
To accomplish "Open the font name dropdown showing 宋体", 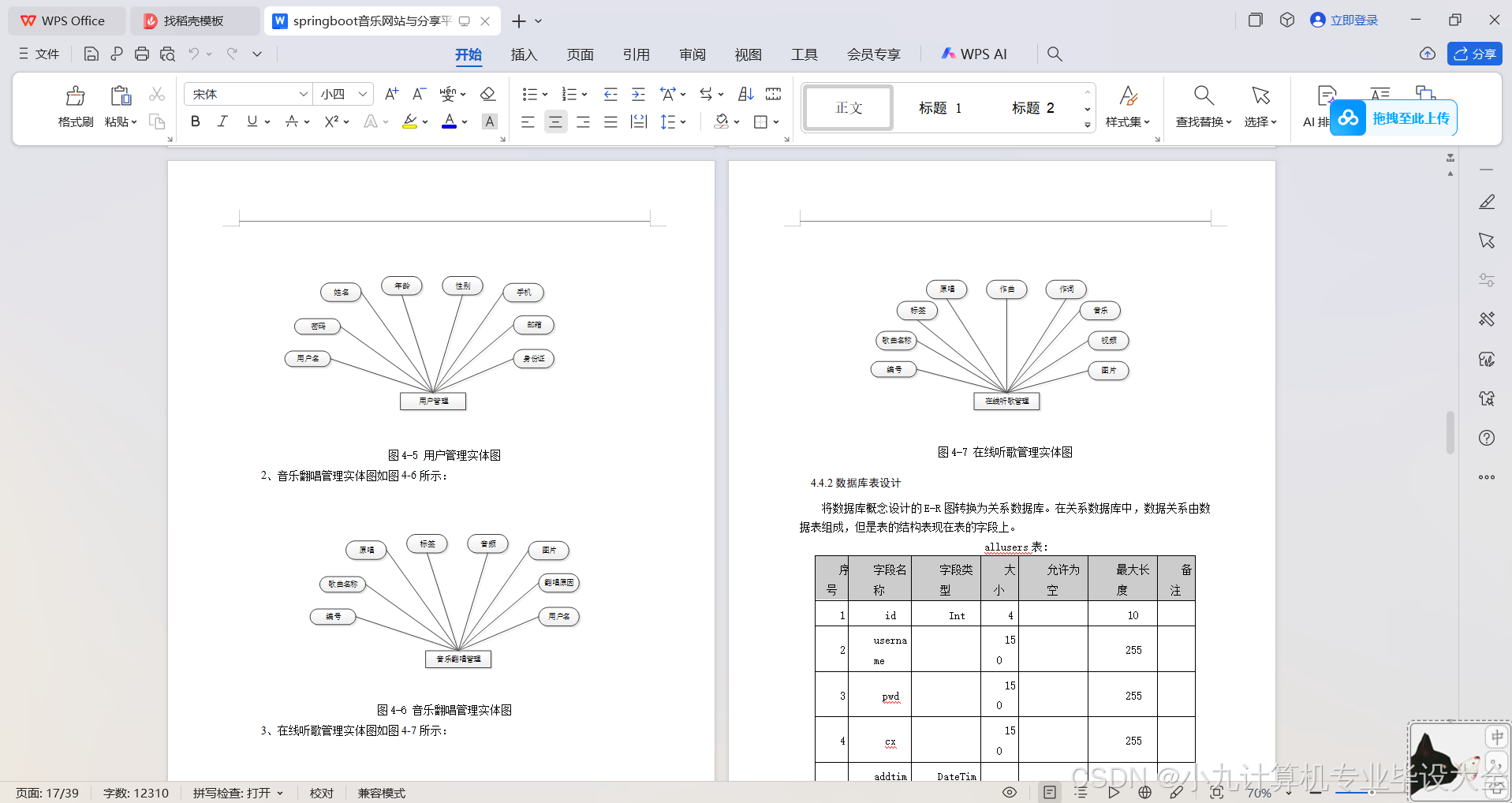I will coord(302,94).
